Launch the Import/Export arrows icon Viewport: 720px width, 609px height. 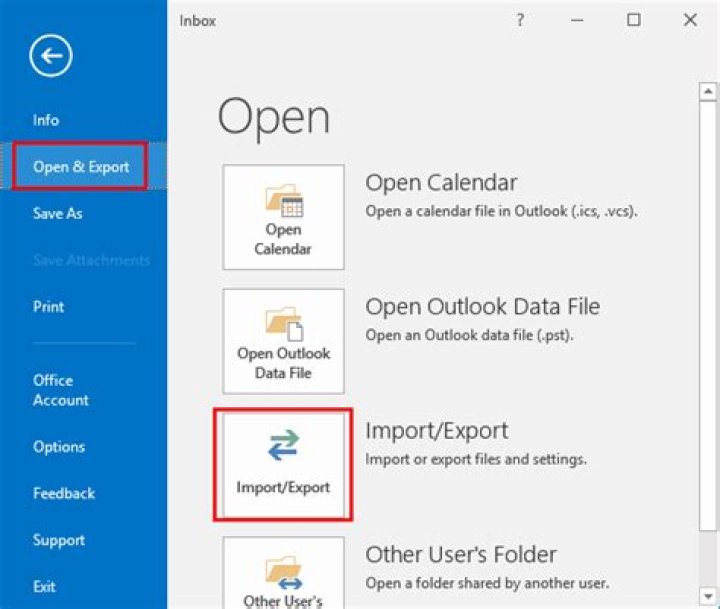(283, 446)
